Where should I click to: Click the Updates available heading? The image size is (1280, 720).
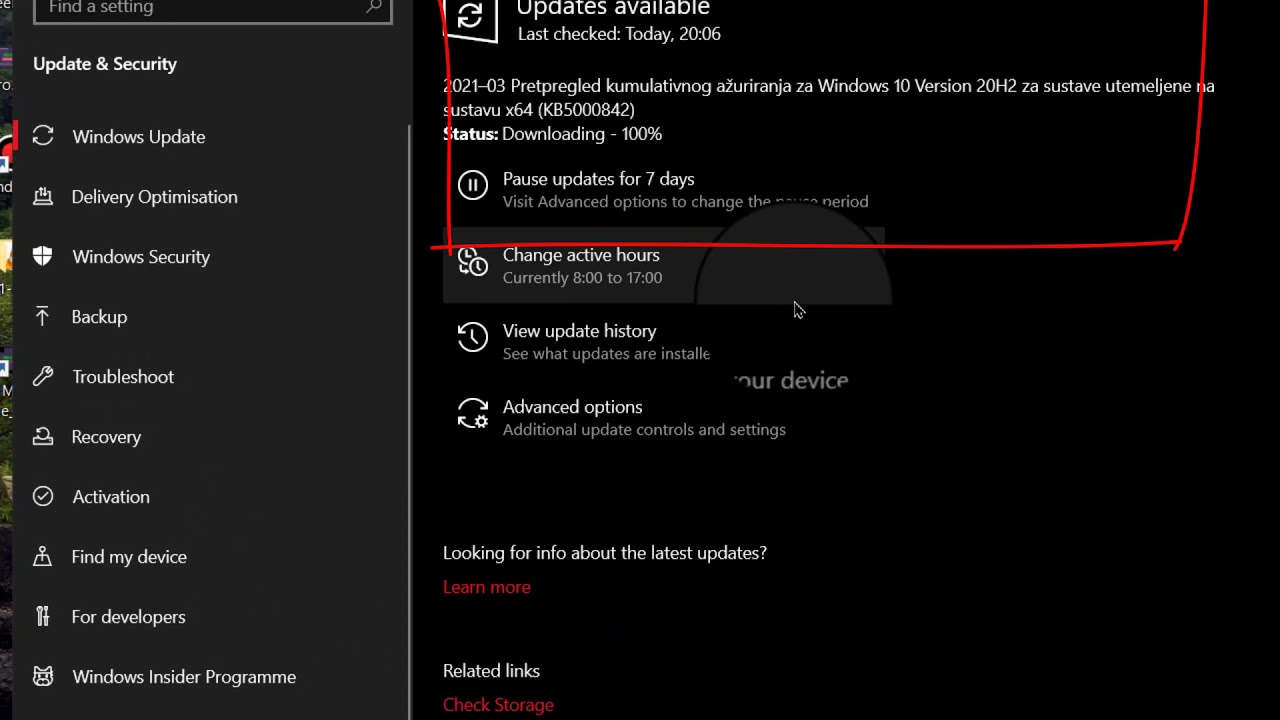coord(613,9)
